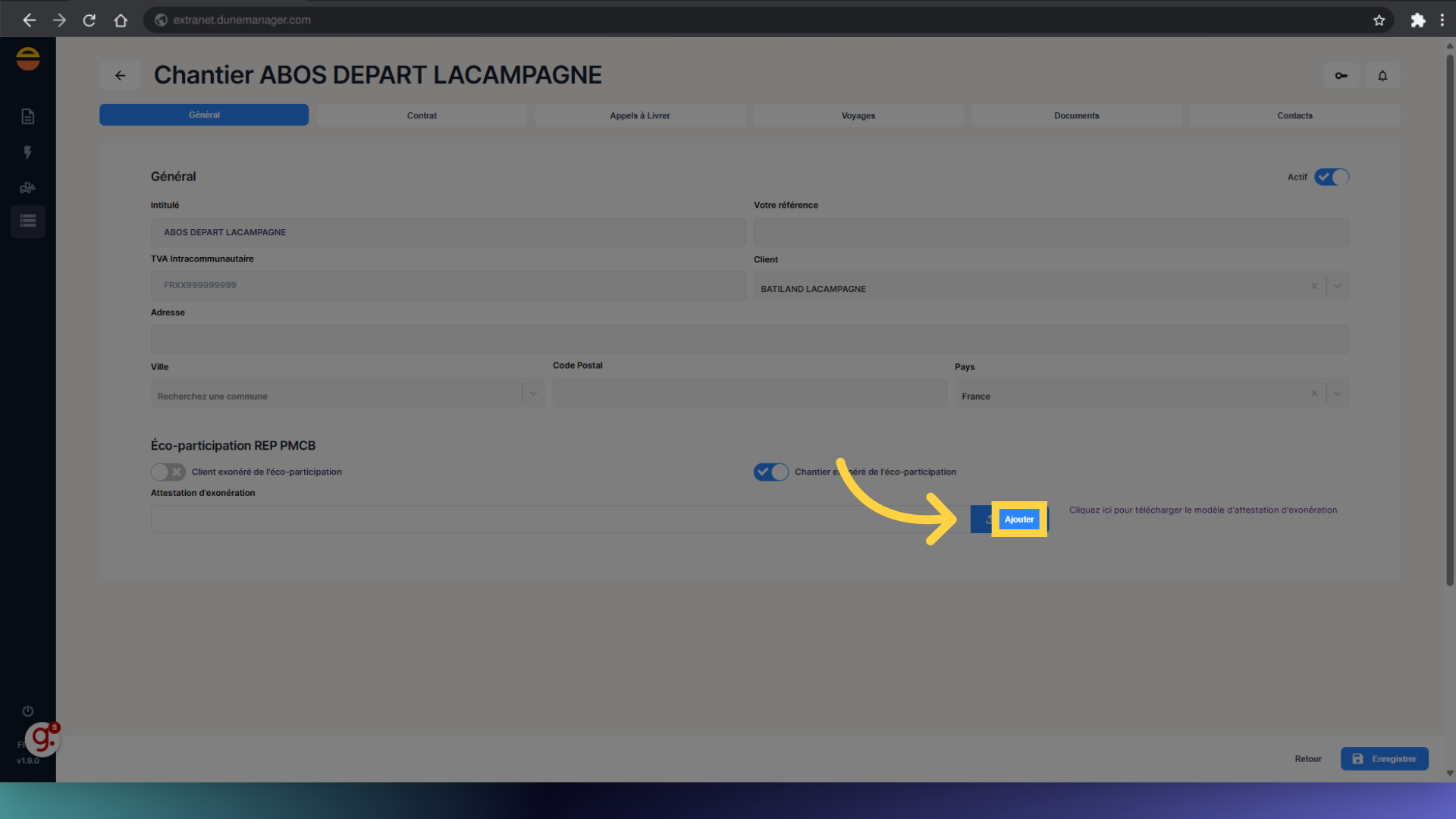Bookmark page with browser star icon
The width and height of the screenshot is (1456, 819).
(1379, 20)
